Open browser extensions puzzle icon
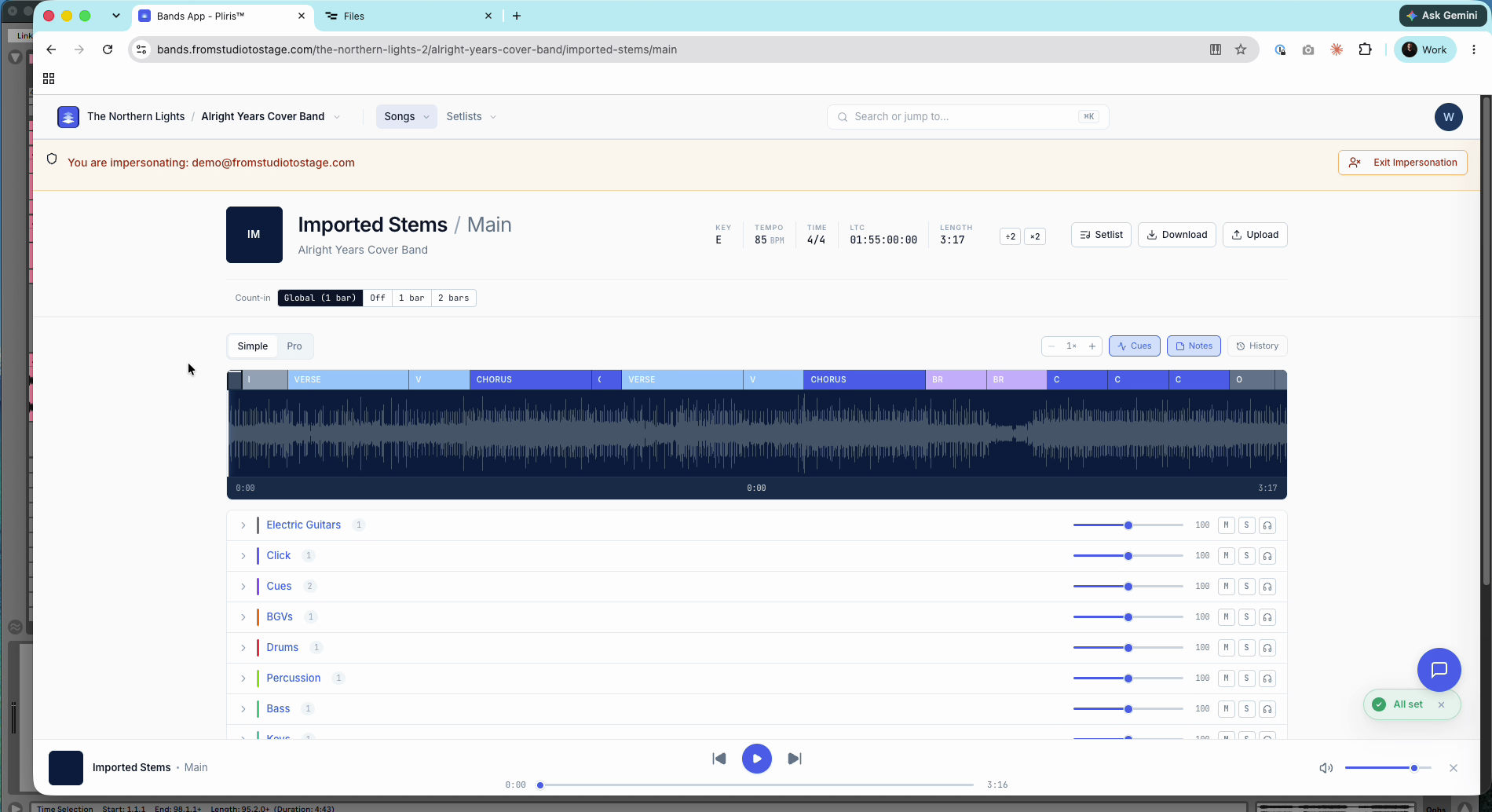 click(1365, 49)
